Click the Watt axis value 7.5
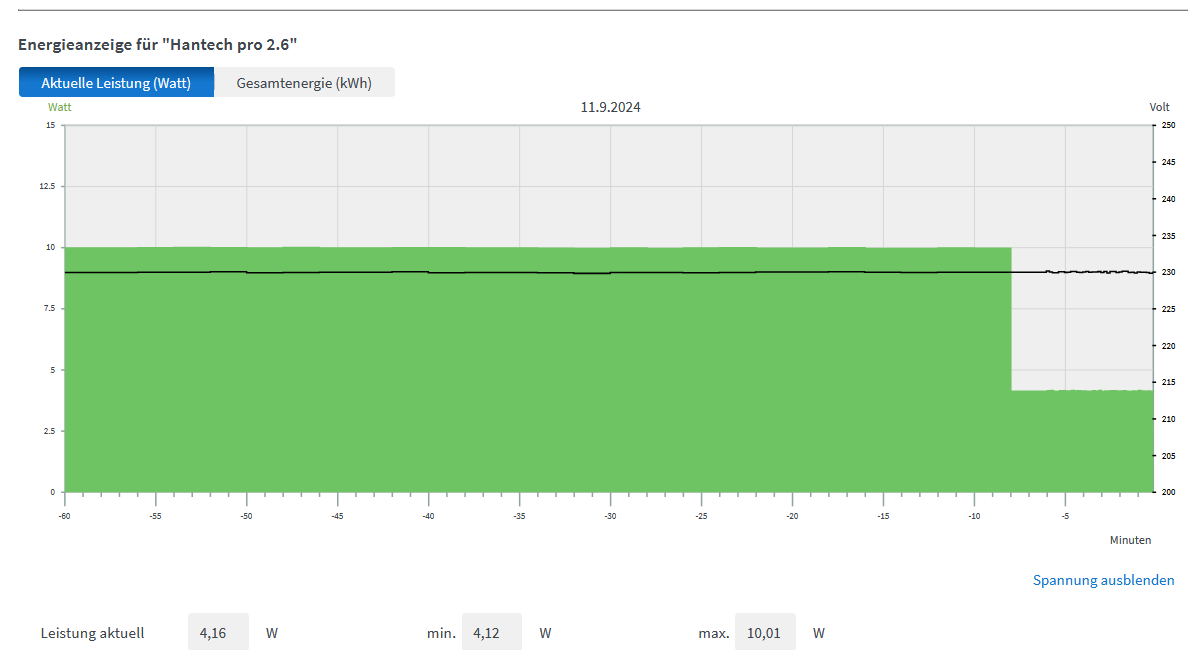The image size is (1188, 650). [49, 308]
